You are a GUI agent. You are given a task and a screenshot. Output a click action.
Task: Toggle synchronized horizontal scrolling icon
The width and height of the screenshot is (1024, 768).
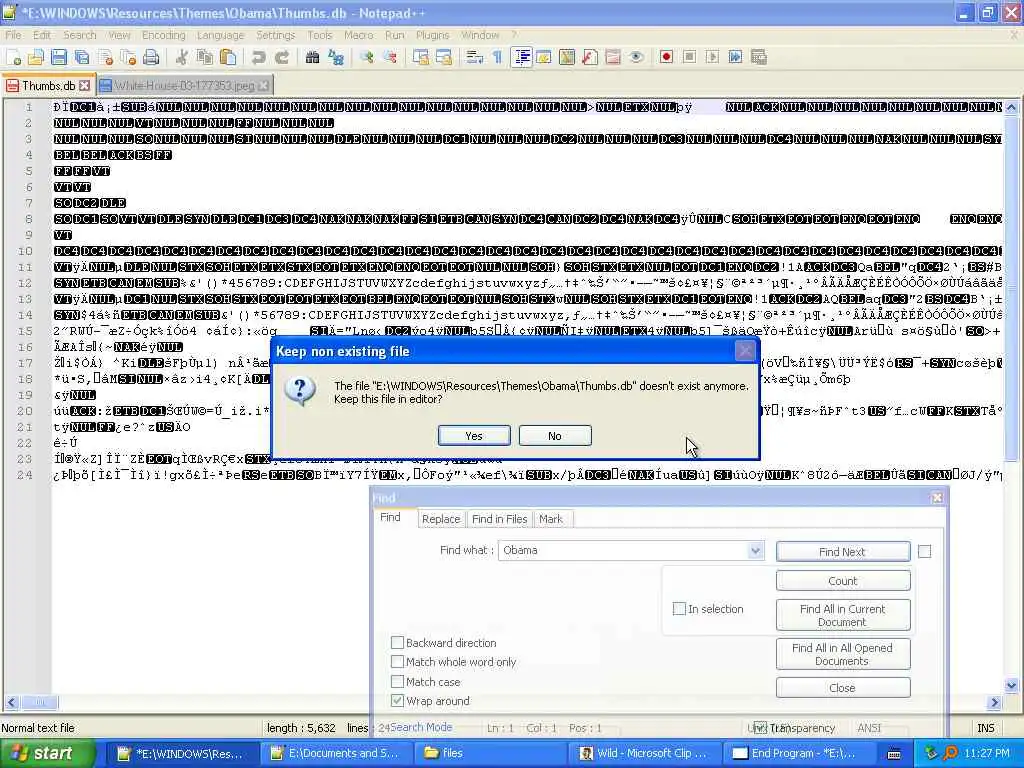(443, 57)
